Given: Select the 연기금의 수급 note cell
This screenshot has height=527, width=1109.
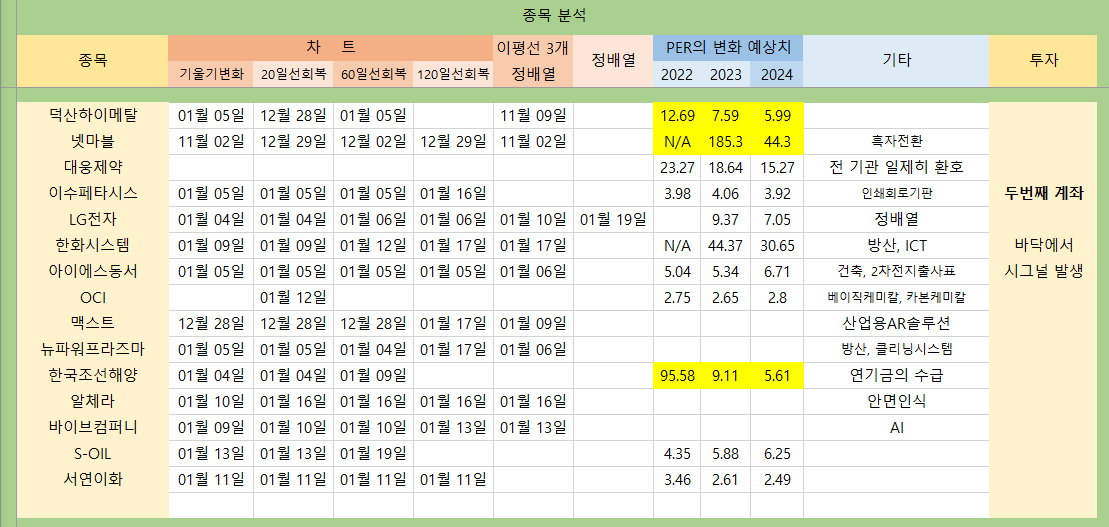Looking at the screenshot, I should pyautogui.click(x=896, y=376).
